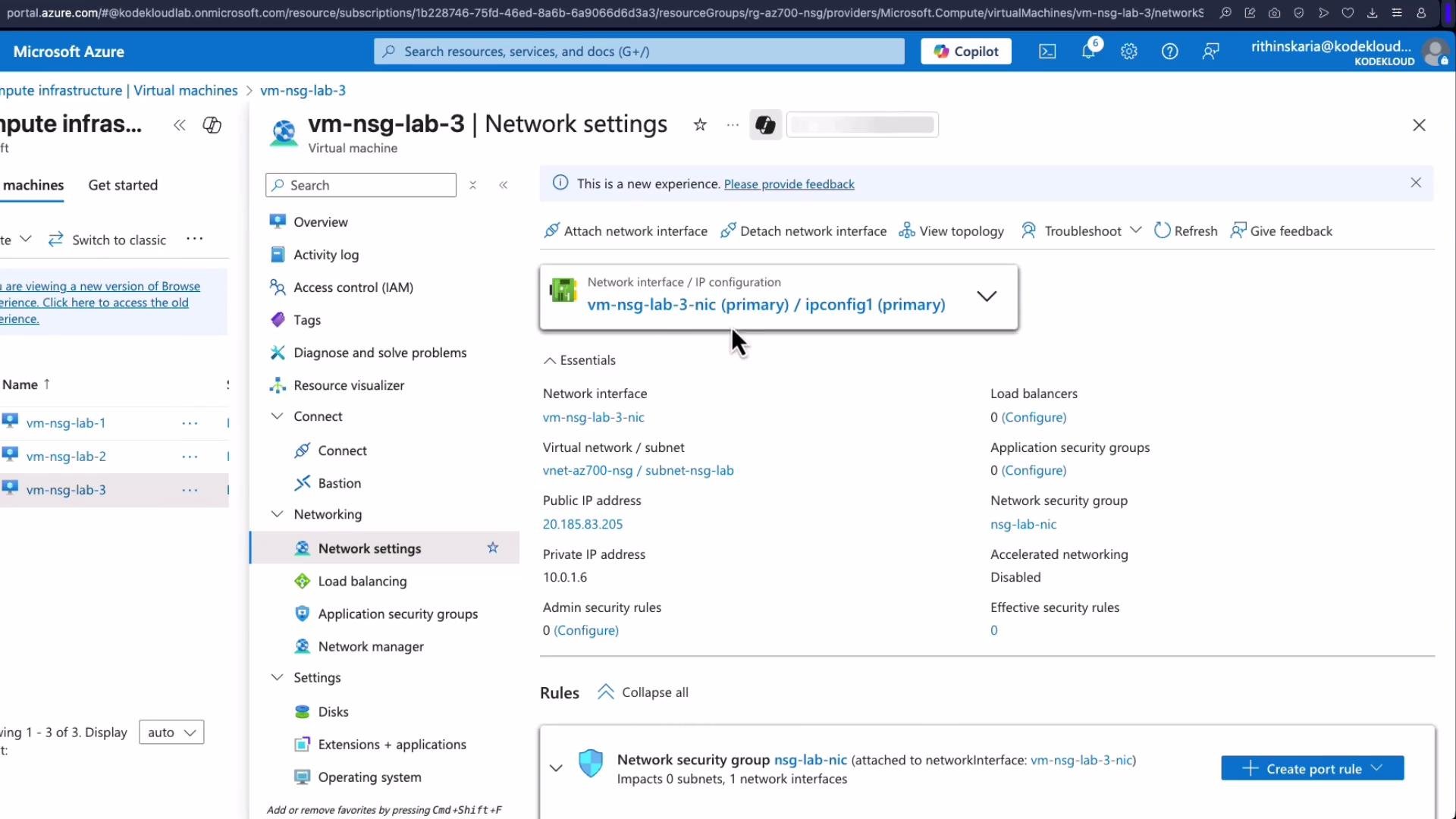The image size is (1456, 819).
Task: Open portal settings gear
Action: pos(1129,52)
